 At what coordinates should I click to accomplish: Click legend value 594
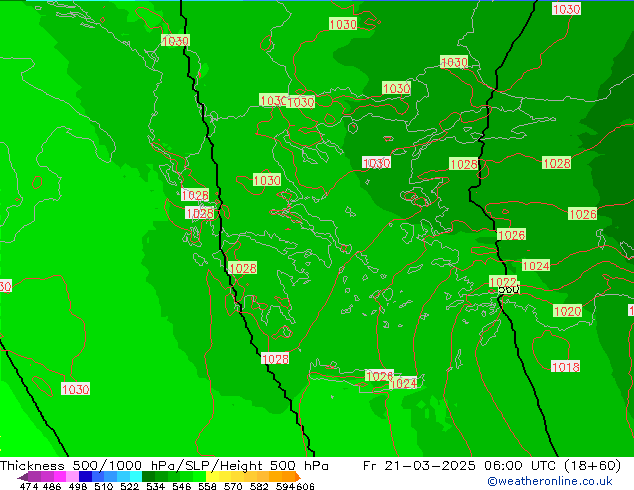(x=285, y=486)
